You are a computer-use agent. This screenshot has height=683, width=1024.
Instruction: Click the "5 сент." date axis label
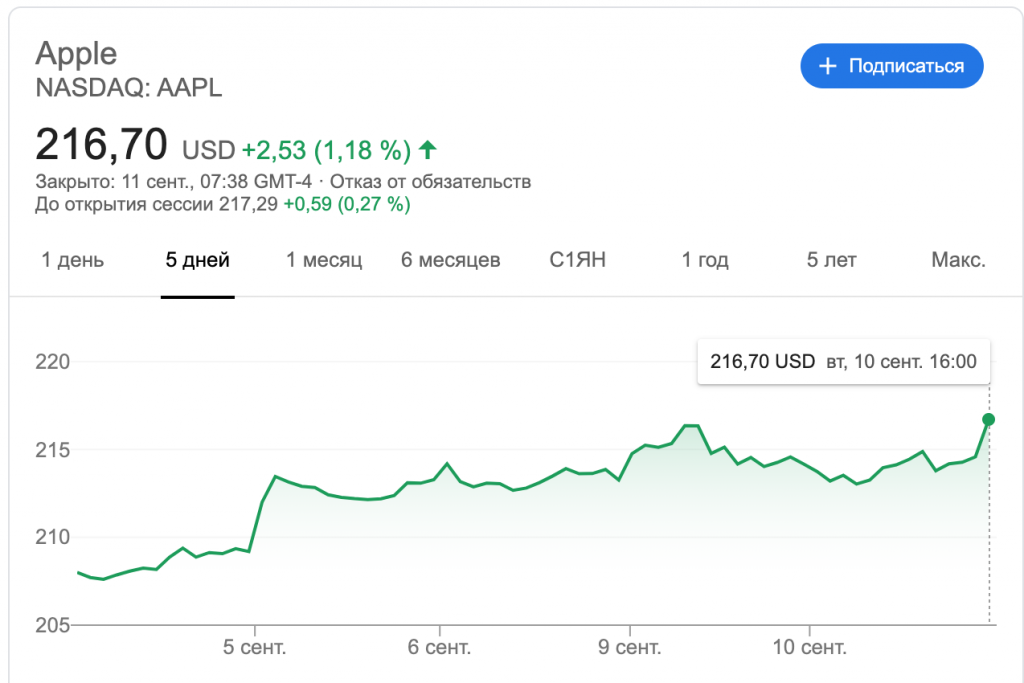[254, 647]
